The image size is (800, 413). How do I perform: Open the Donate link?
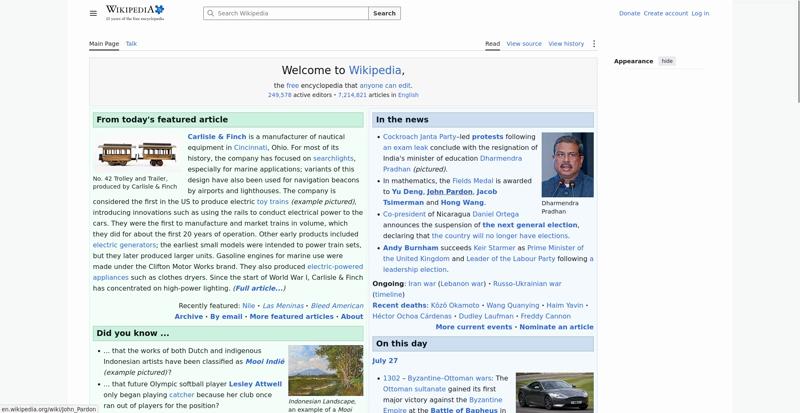[629, 13]
